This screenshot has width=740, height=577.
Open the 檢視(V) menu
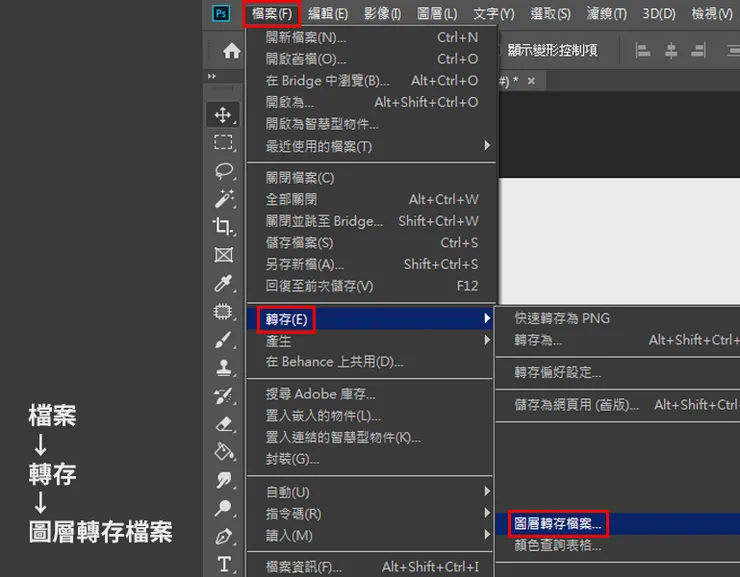point(712,14)
